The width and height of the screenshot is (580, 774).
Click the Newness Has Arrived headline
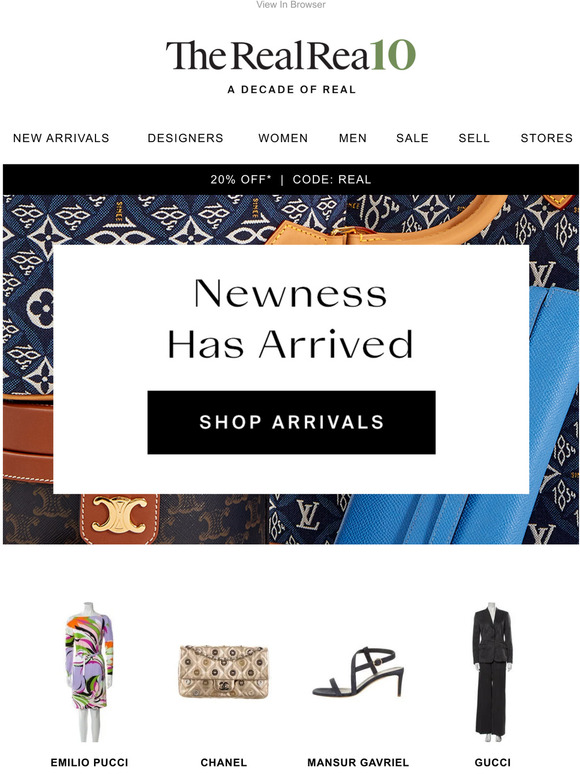click(291, 319)
